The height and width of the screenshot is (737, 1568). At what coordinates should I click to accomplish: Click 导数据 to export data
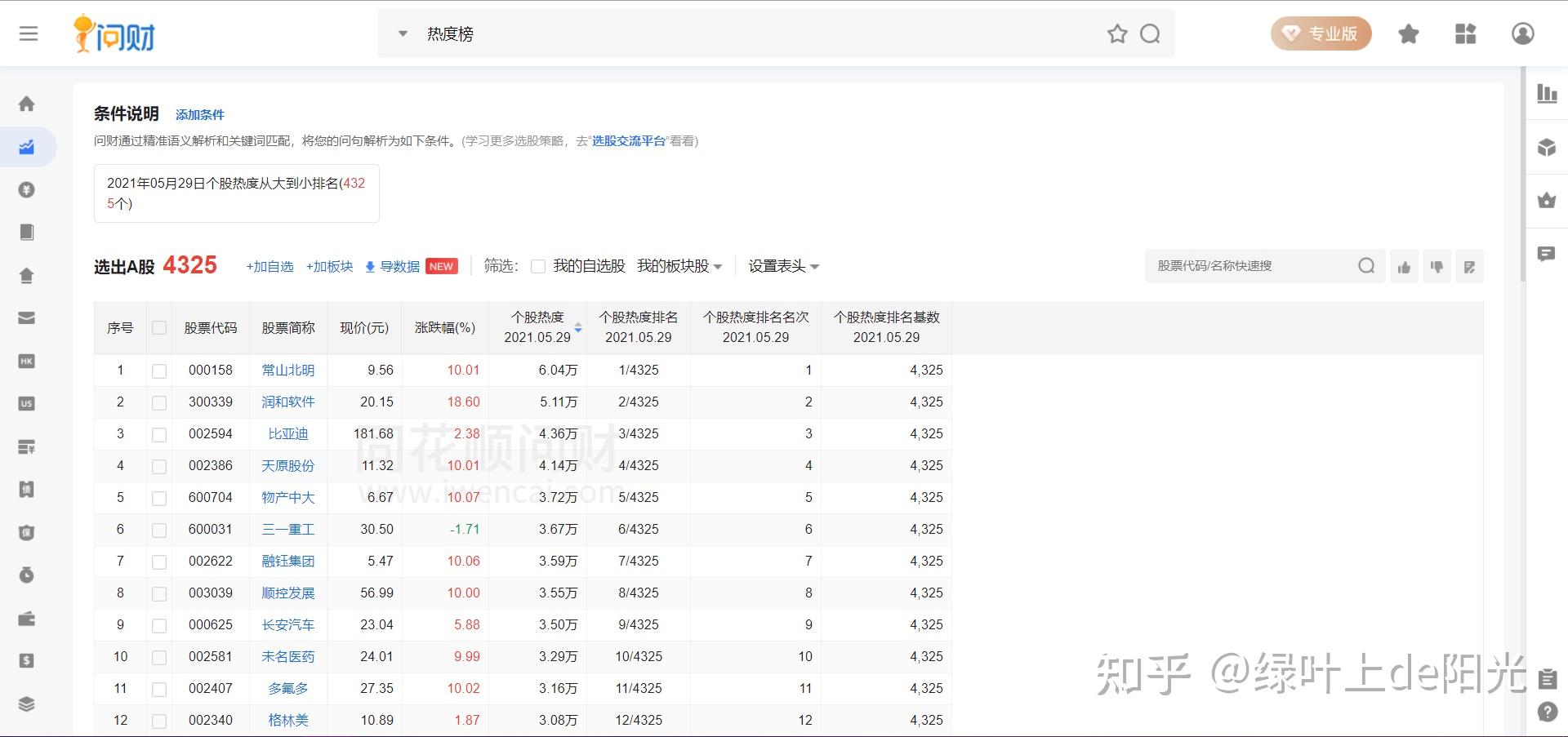click(x=392, y=267)
